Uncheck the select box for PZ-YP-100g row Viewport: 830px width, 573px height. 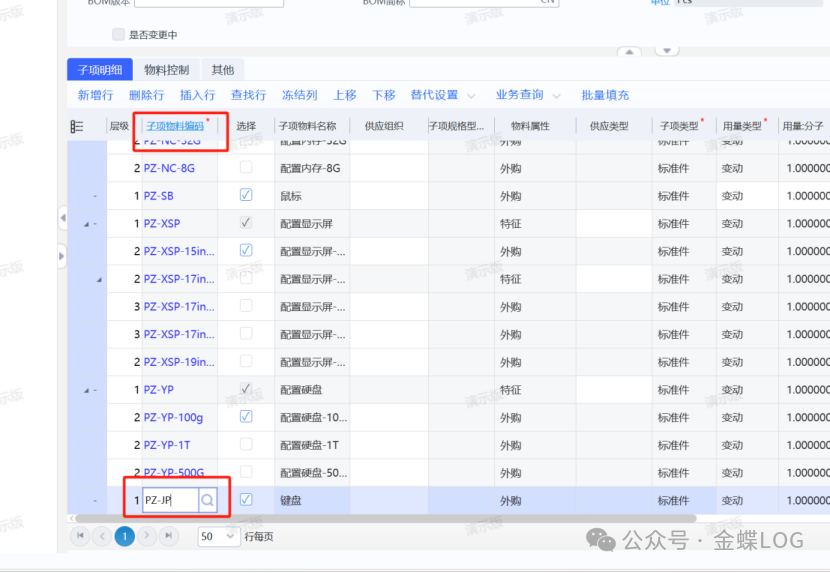click(x=246, y=416)
